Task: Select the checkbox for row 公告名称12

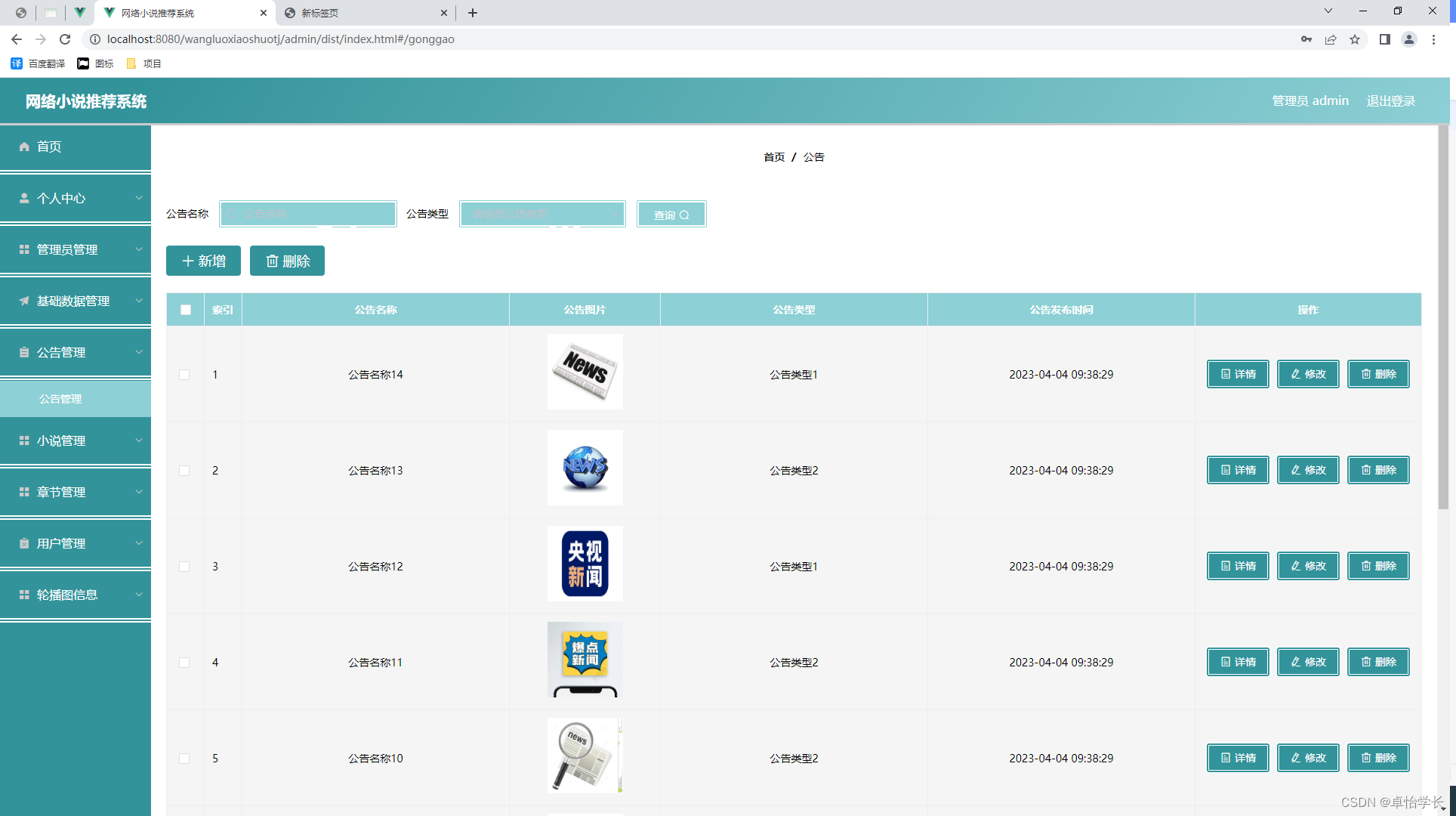Action: [x=184, y=567]
